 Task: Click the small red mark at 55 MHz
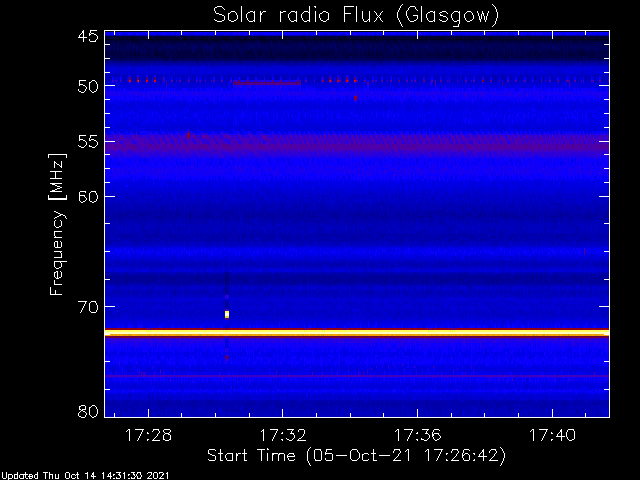click(188, 134)
